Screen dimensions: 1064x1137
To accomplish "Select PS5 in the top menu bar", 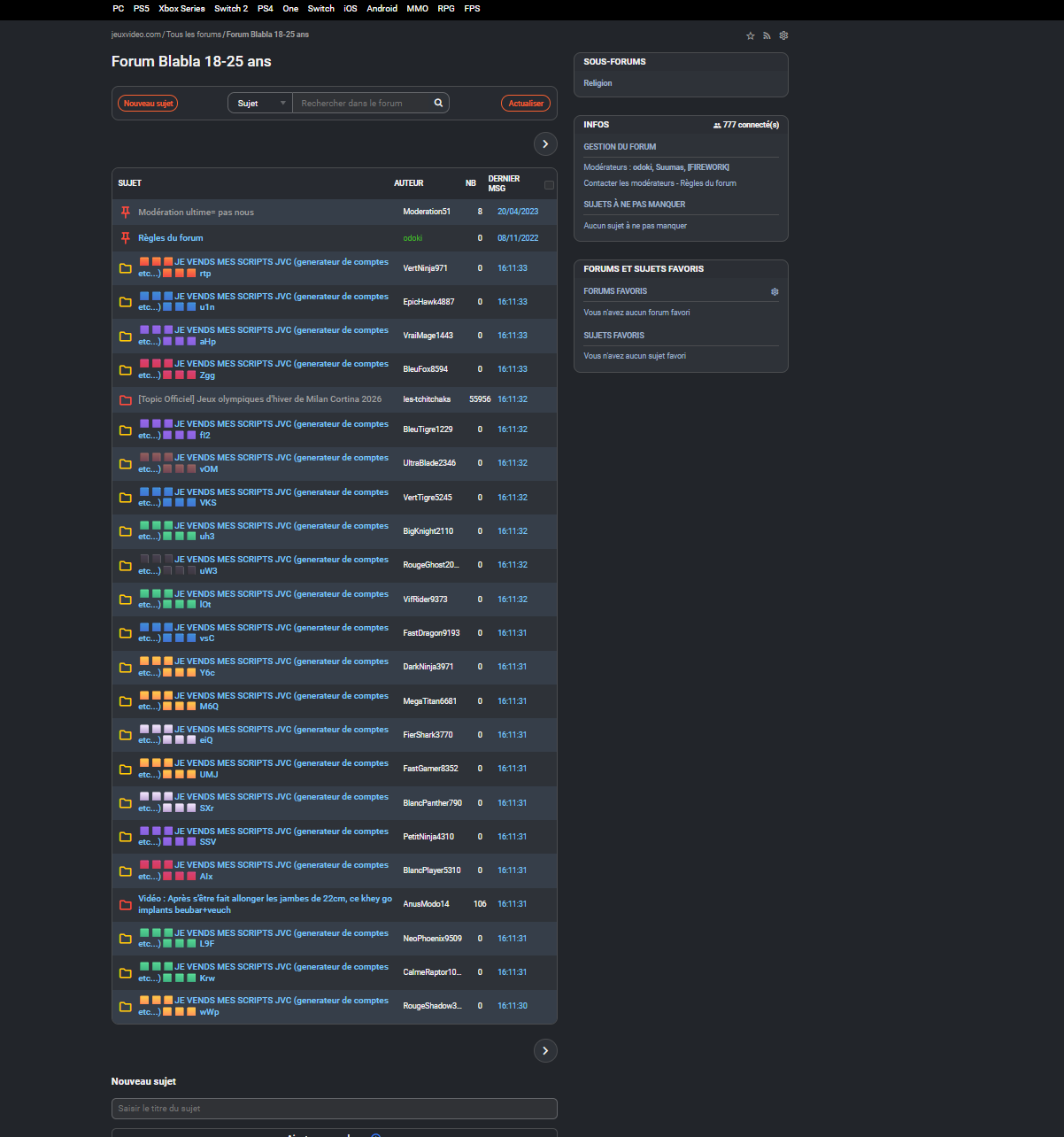I will point(142,9).
